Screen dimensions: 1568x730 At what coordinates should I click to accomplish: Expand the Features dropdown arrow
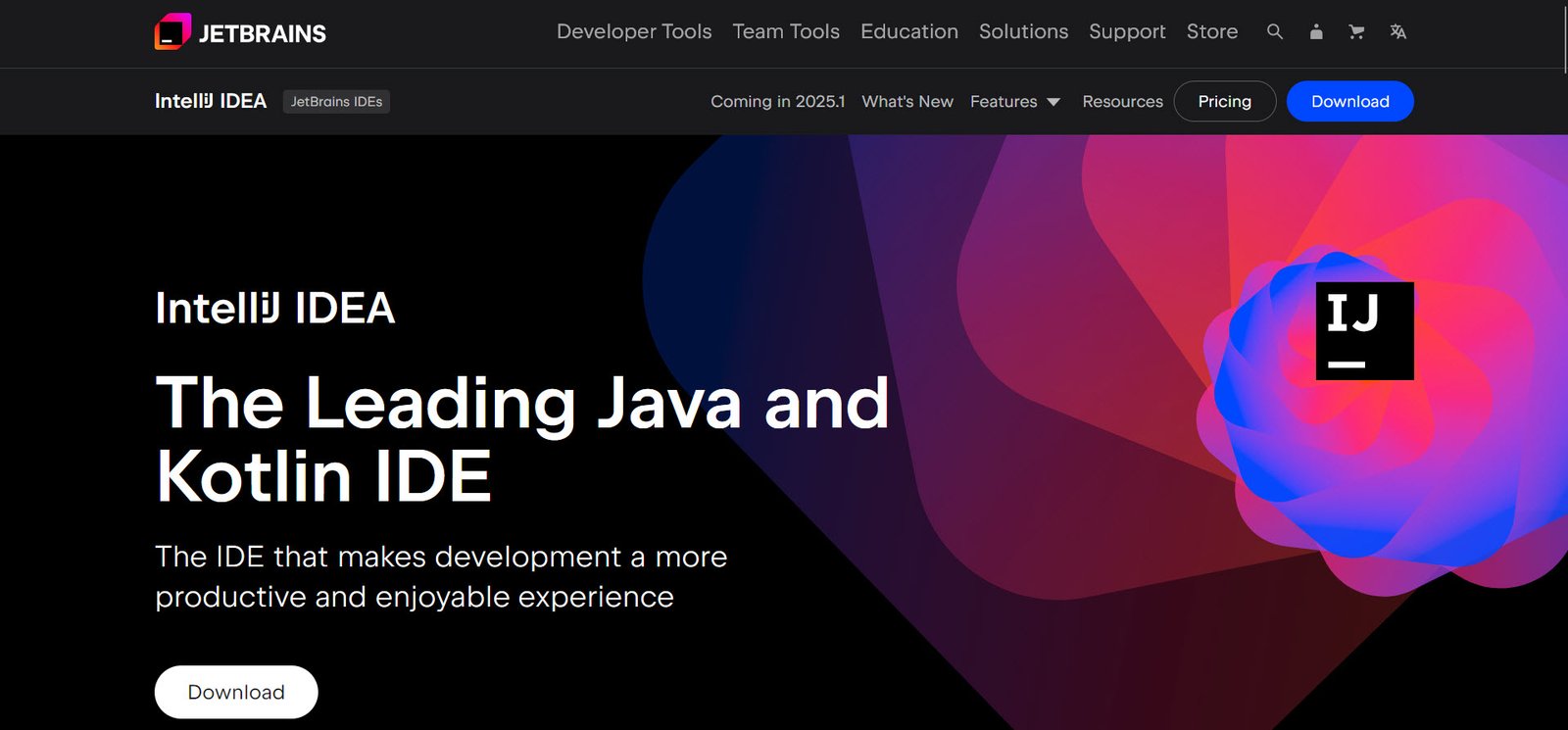pos(1053,102)
